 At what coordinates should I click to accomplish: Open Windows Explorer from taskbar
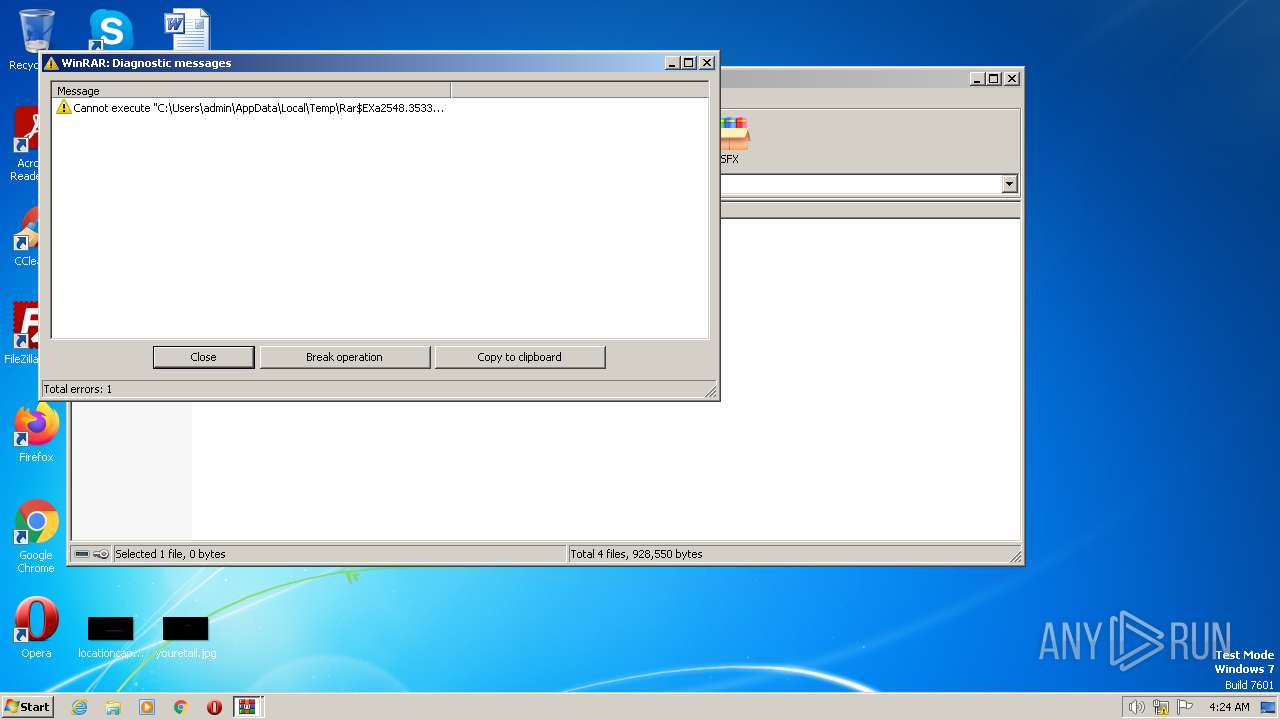pos(113,707)
